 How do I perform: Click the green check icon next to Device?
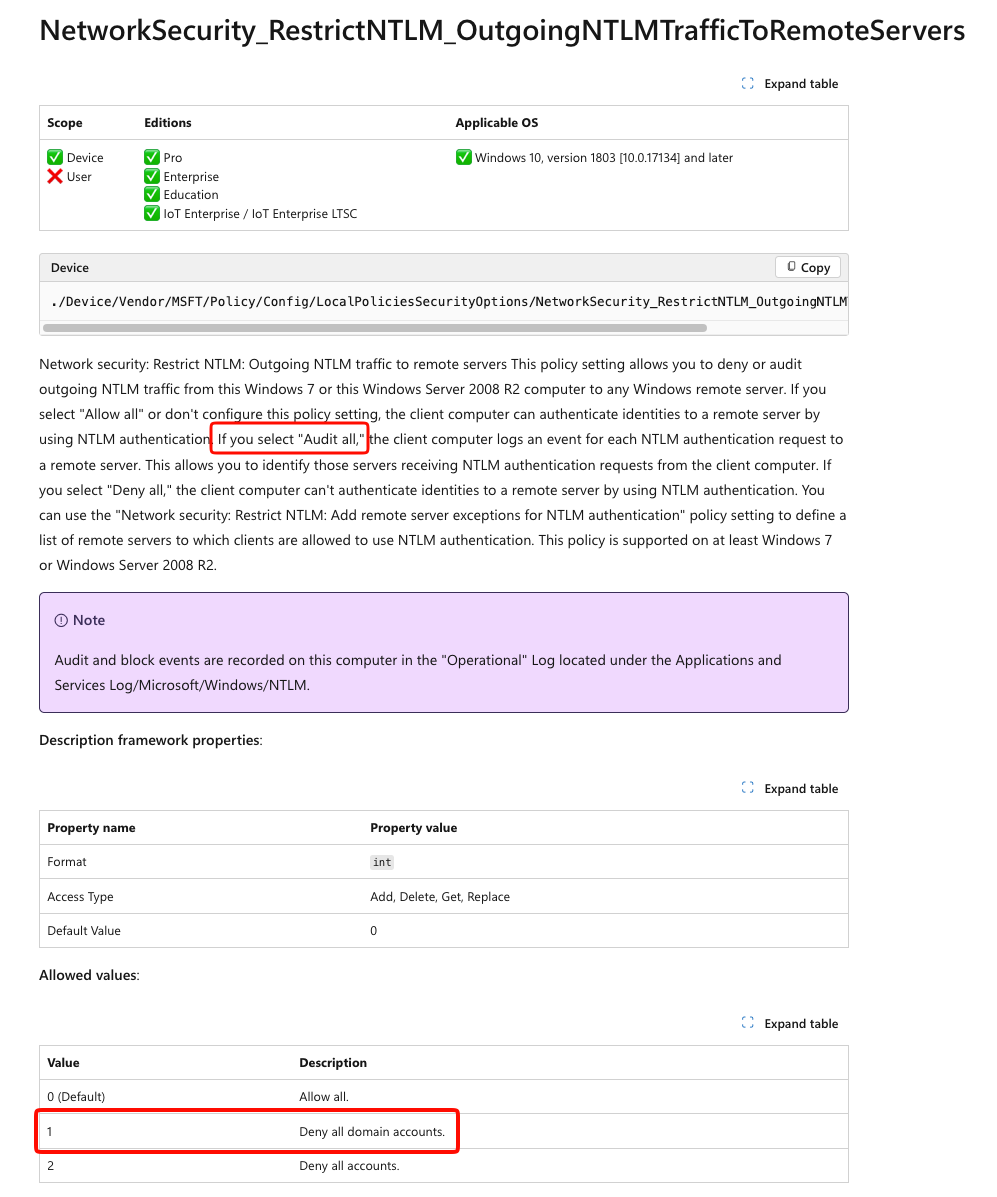55,157
